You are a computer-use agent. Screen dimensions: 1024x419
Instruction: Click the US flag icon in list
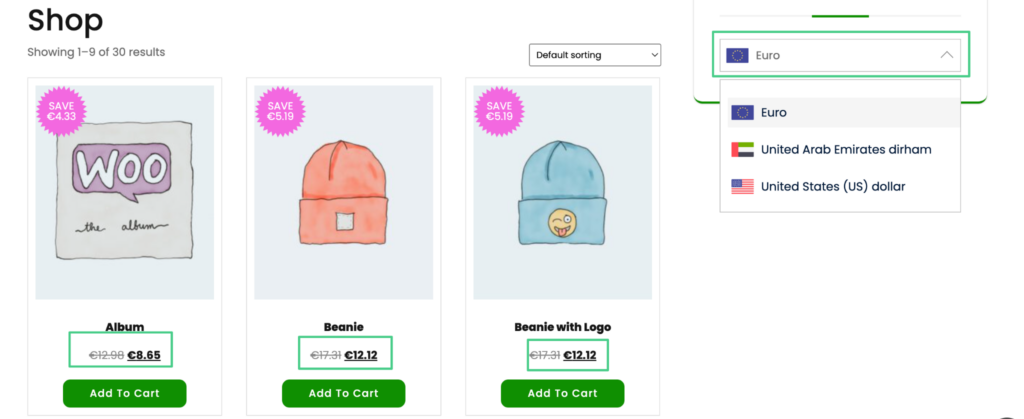pos(742,186)
